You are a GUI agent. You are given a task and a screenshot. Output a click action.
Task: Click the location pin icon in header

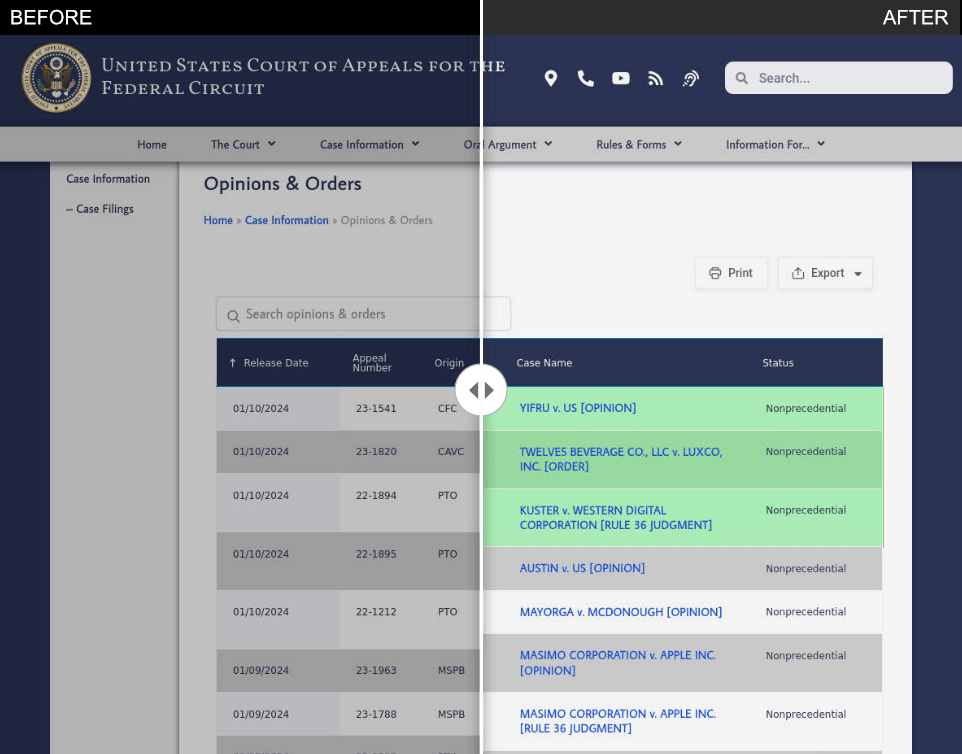tap(550, 78)
